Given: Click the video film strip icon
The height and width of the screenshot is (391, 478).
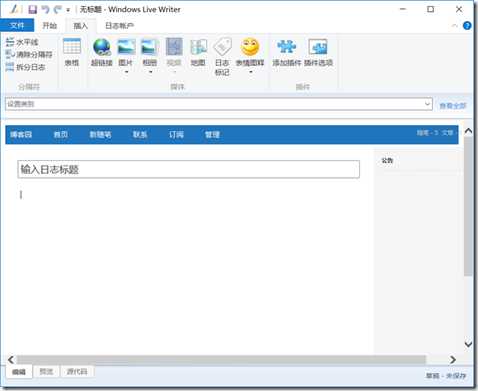Looking at the screenshot, I should point(174,47).
